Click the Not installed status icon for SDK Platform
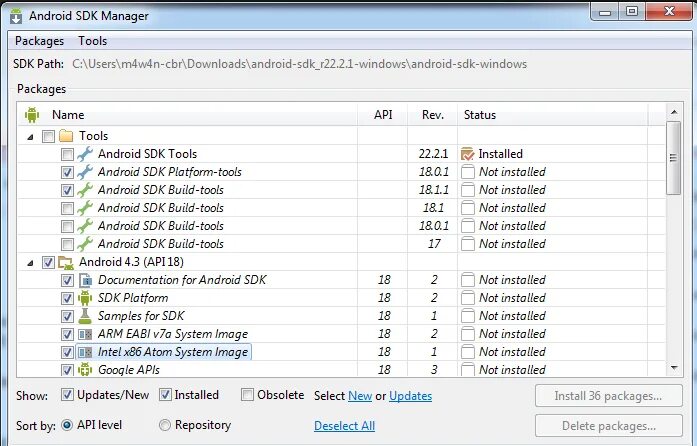The height and width of the screenshot is (446, 697). (x=468, y=298)
